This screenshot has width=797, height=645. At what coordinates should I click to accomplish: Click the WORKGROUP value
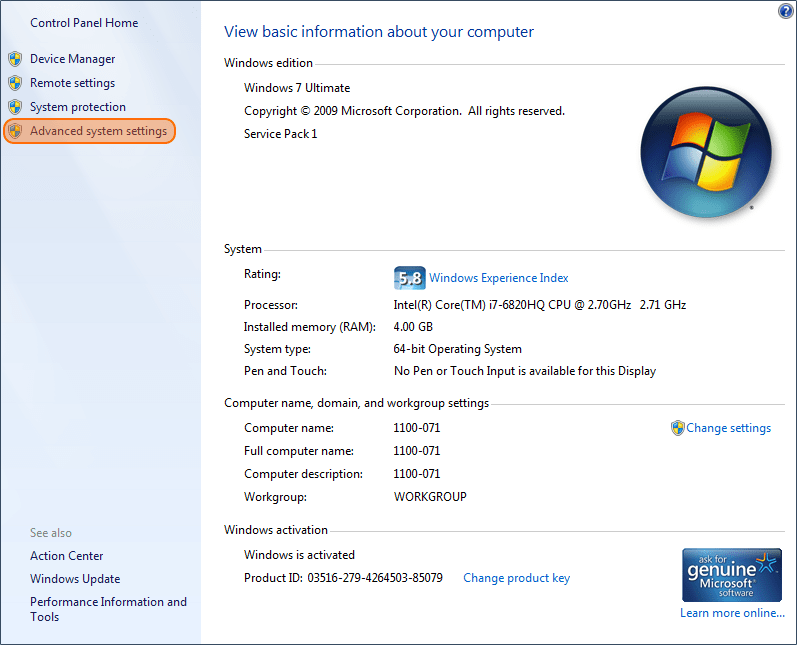click(430, 497)
